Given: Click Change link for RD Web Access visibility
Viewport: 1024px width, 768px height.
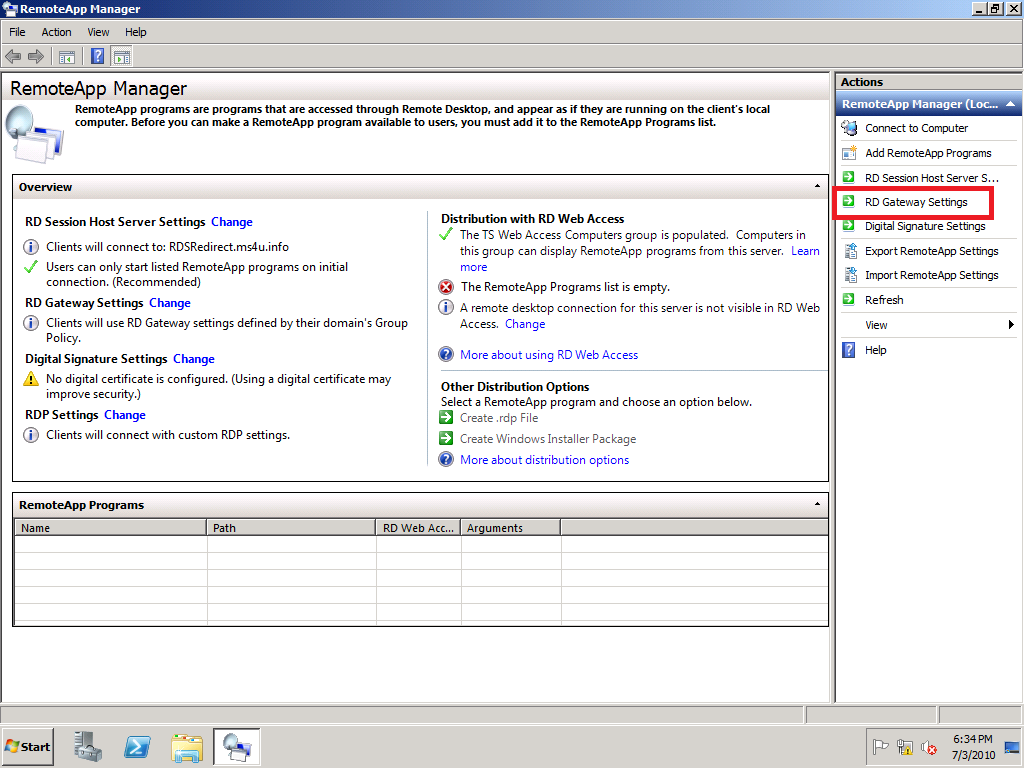Looking at the screenshot, I should coord(525,324).
